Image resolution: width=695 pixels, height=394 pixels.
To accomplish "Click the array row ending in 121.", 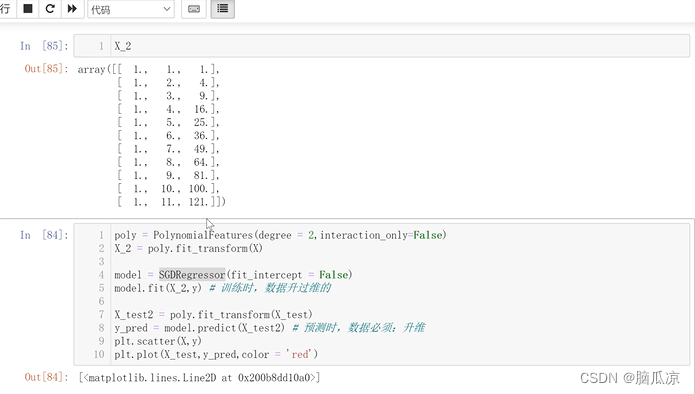I will (172, 202).
